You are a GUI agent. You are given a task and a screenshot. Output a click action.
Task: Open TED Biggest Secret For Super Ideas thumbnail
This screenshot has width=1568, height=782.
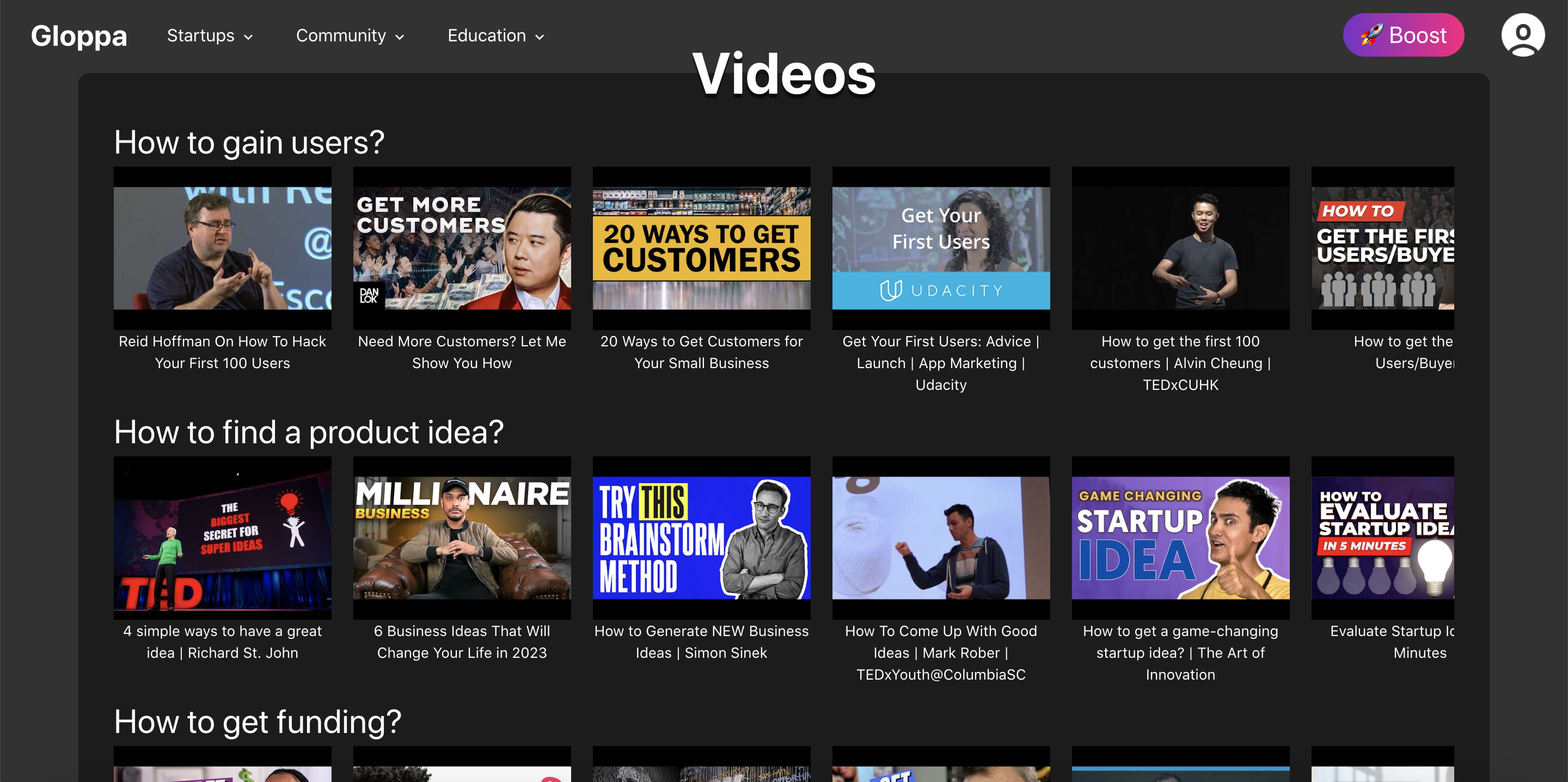click(222, 538)
